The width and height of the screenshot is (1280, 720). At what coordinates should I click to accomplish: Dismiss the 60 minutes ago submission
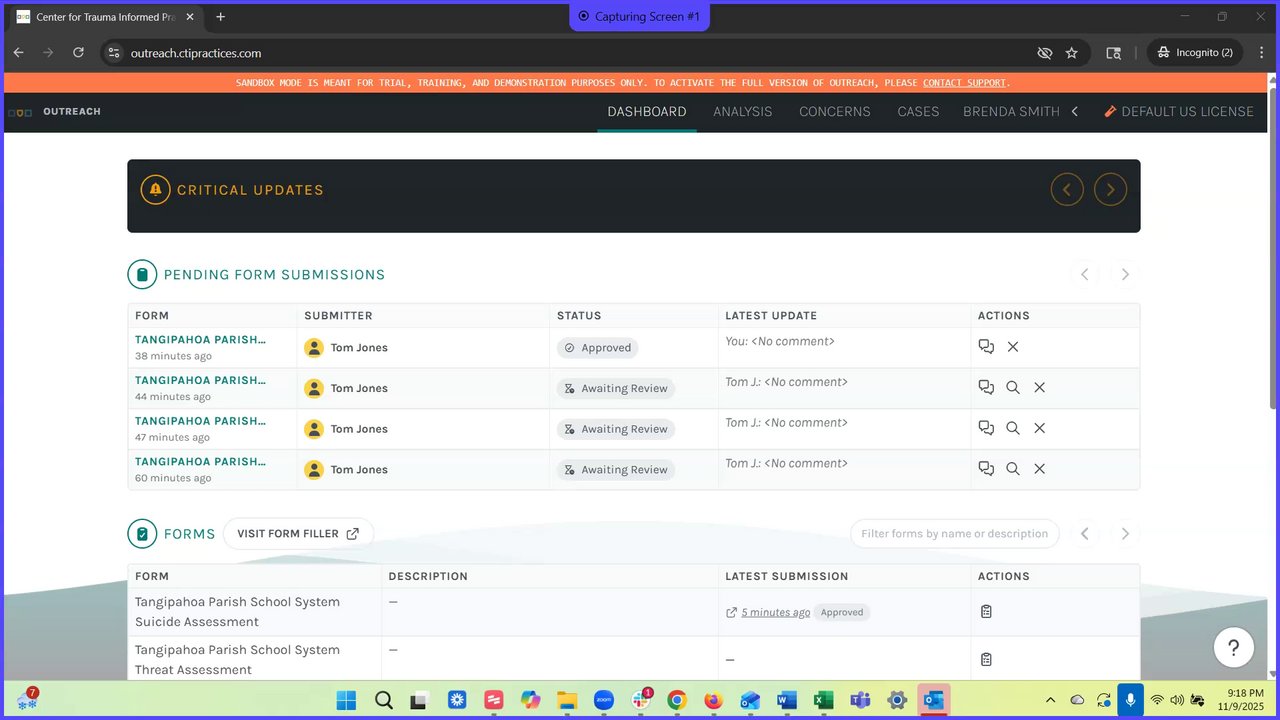[1040, 469]
